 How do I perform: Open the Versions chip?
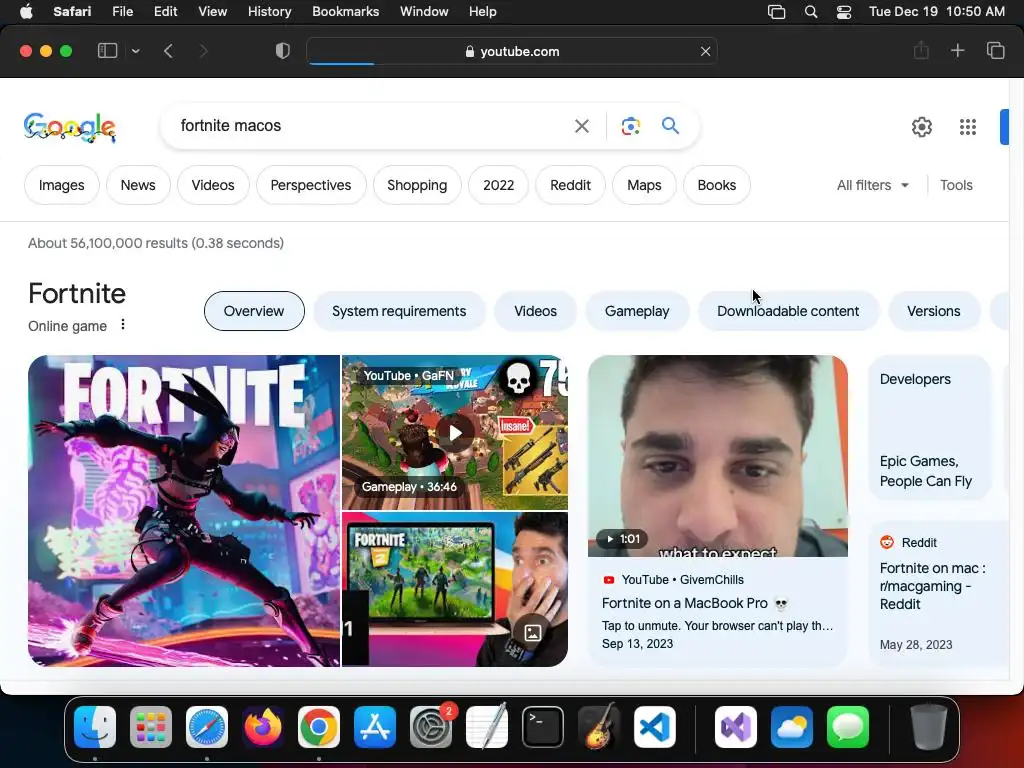click(933, 311)
